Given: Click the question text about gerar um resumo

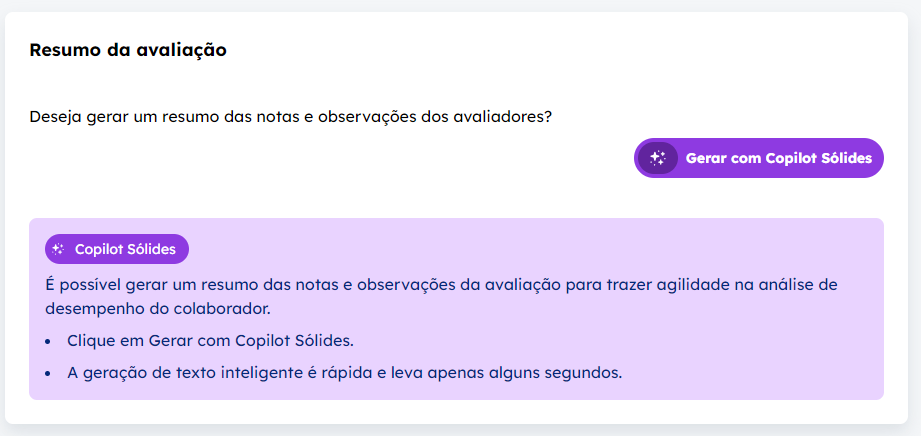Looking at the screenshot, I should [291, 117].
